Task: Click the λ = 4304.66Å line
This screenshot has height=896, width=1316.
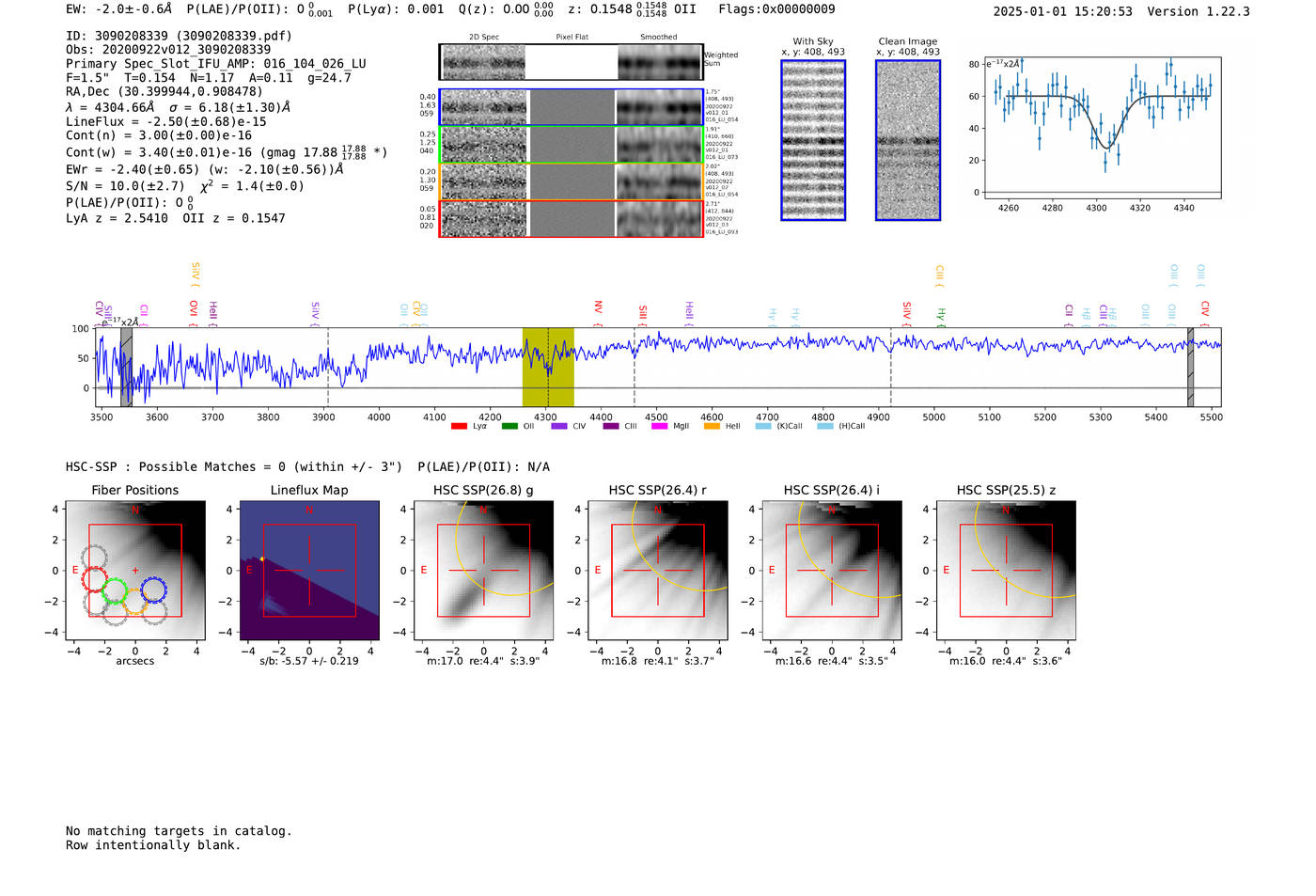Action: tap(179, 107)
